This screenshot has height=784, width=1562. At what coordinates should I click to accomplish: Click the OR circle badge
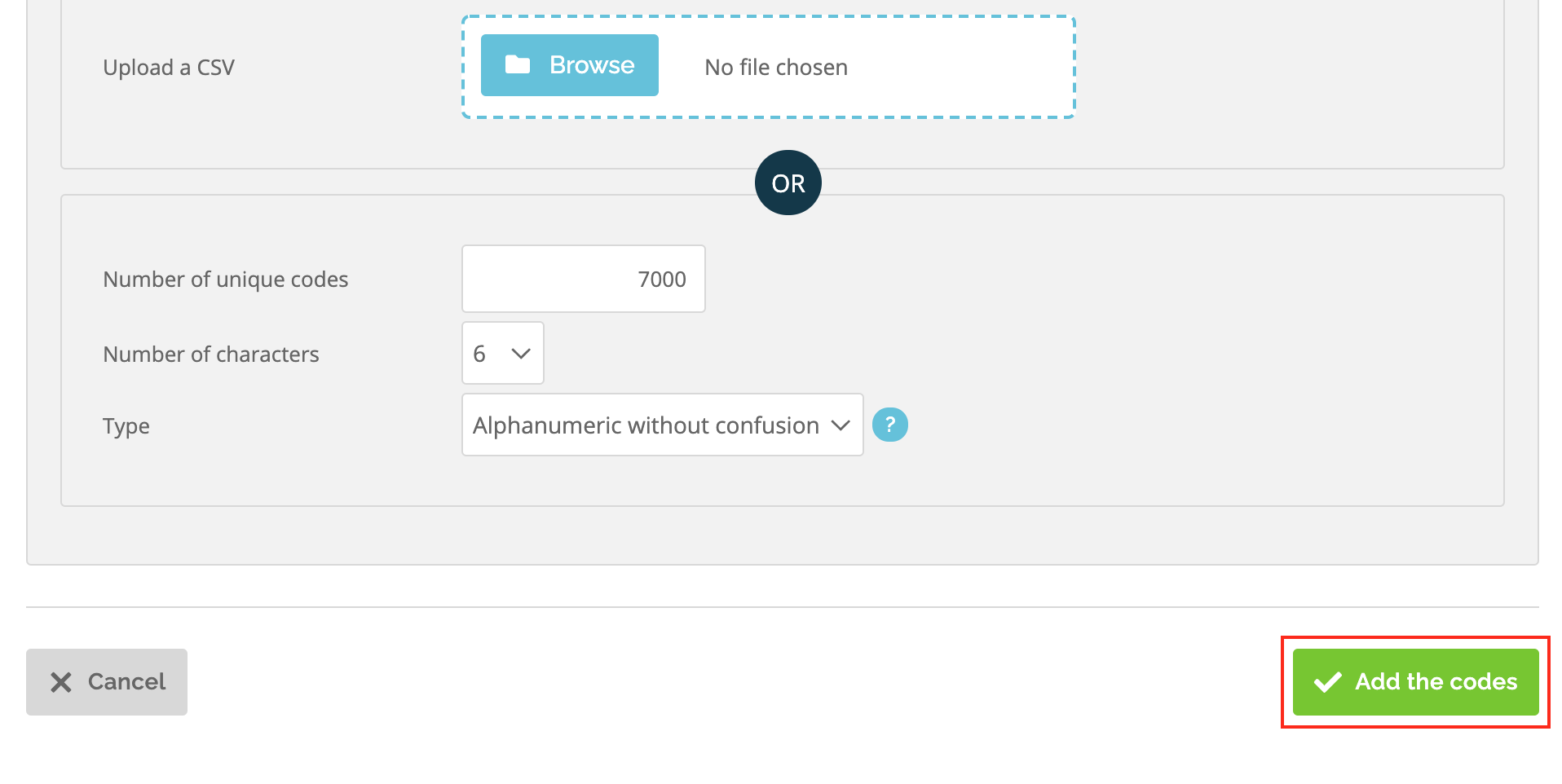coord(788,183)
